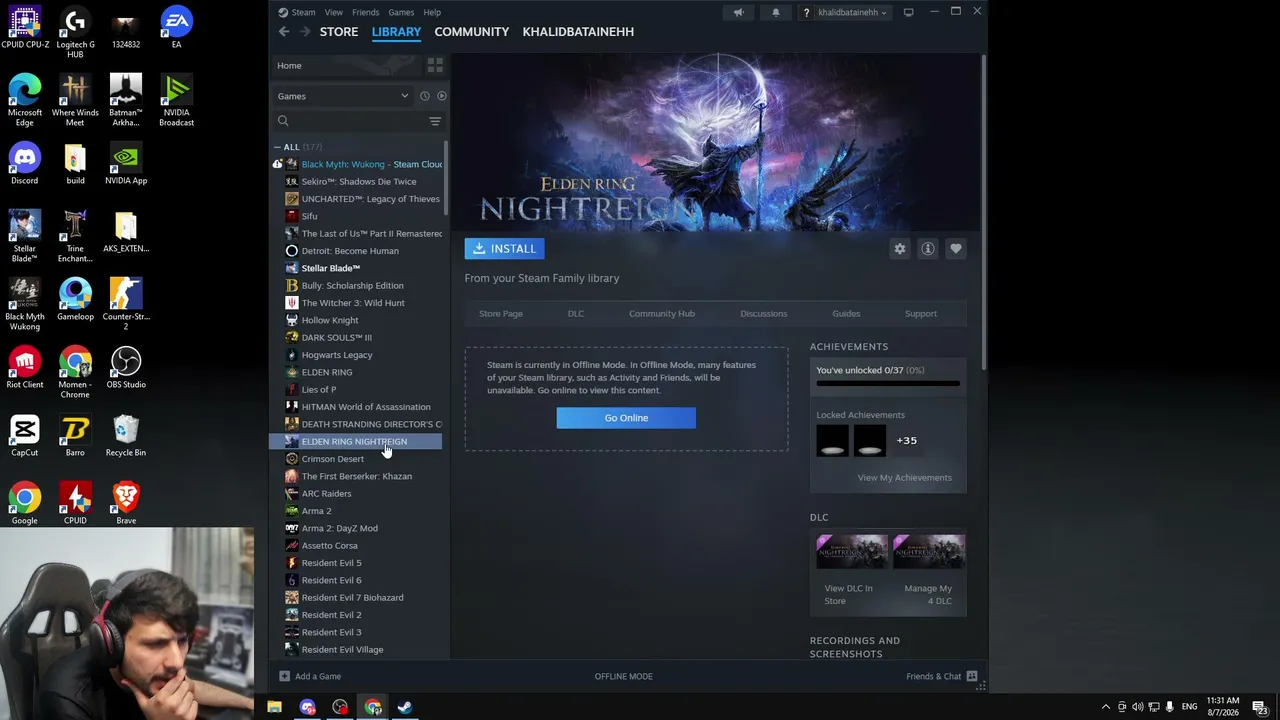
Task: Open the Guides link
Action: click(x=846, y=314)
